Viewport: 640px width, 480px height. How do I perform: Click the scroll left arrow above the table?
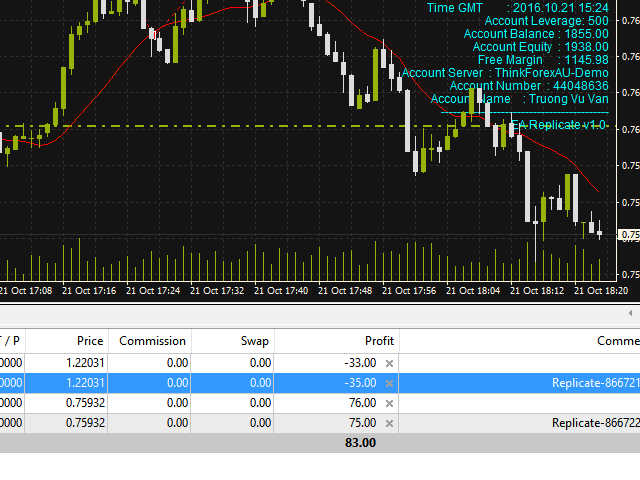(631, 313)
